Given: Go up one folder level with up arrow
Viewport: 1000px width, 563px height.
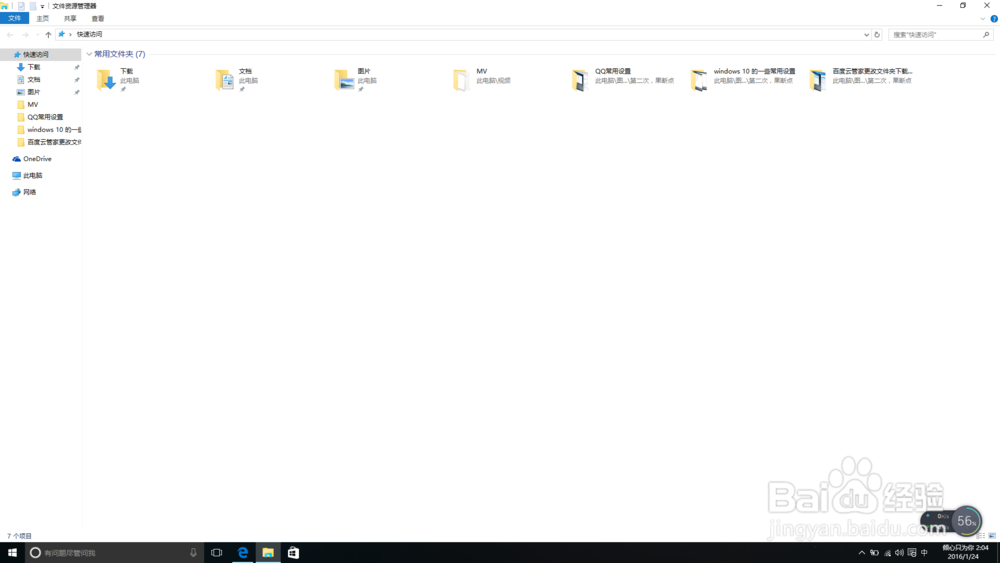Looking at the screenshot, I should pyautogui.click(x=48, y=34).
